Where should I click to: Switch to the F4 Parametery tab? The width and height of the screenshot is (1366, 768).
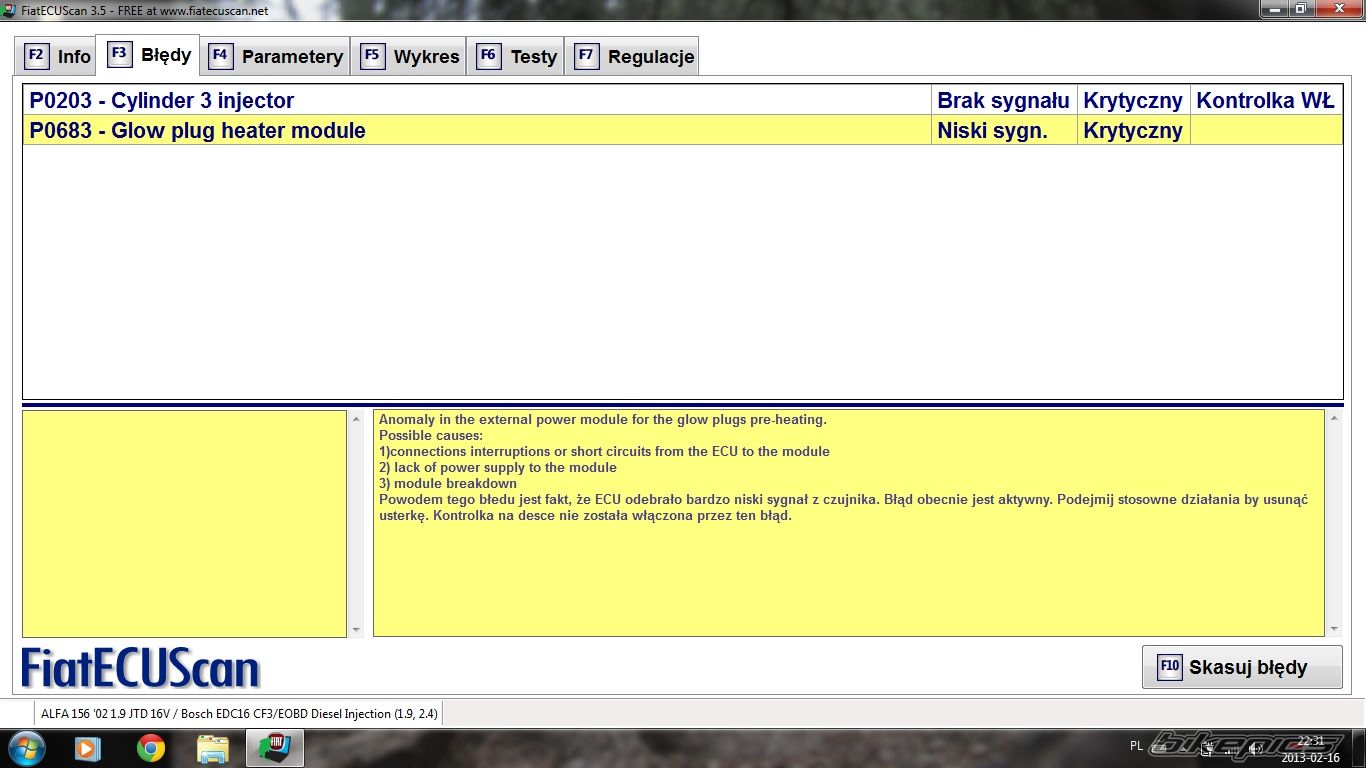click(x=277, y=56)
